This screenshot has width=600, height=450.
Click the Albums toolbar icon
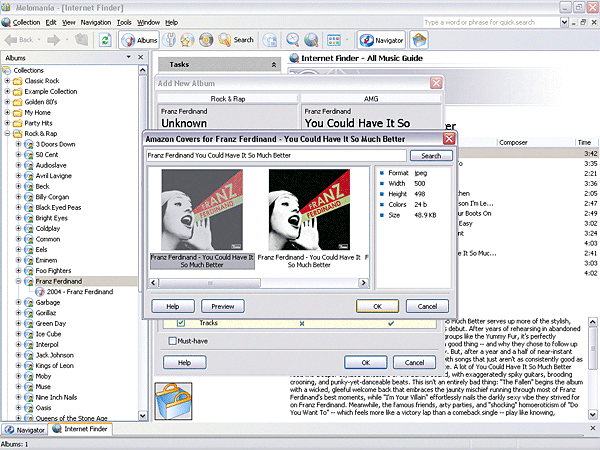coord(137,40)
